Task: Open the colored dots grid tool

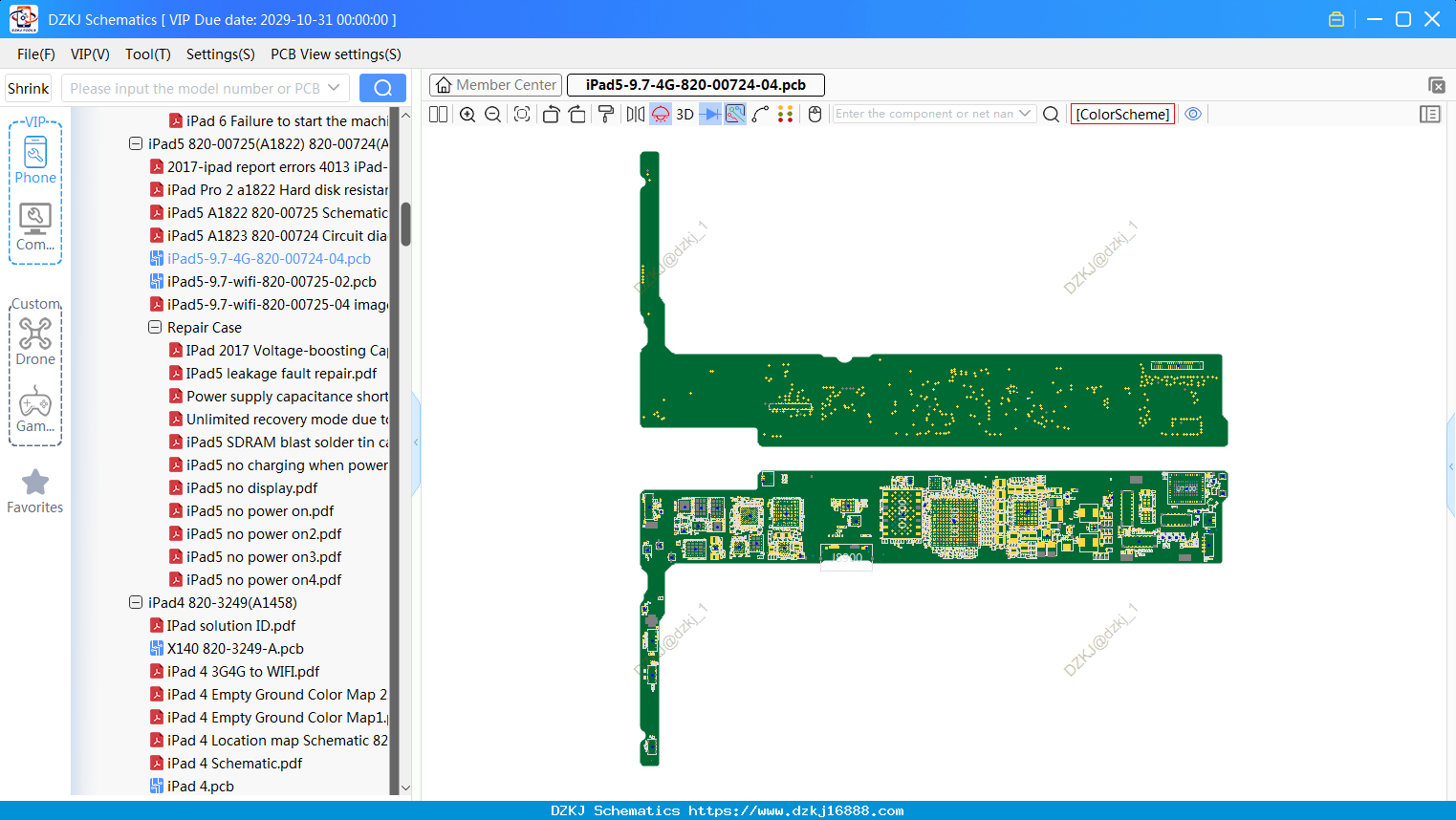Action: click(x=786, y=114)
